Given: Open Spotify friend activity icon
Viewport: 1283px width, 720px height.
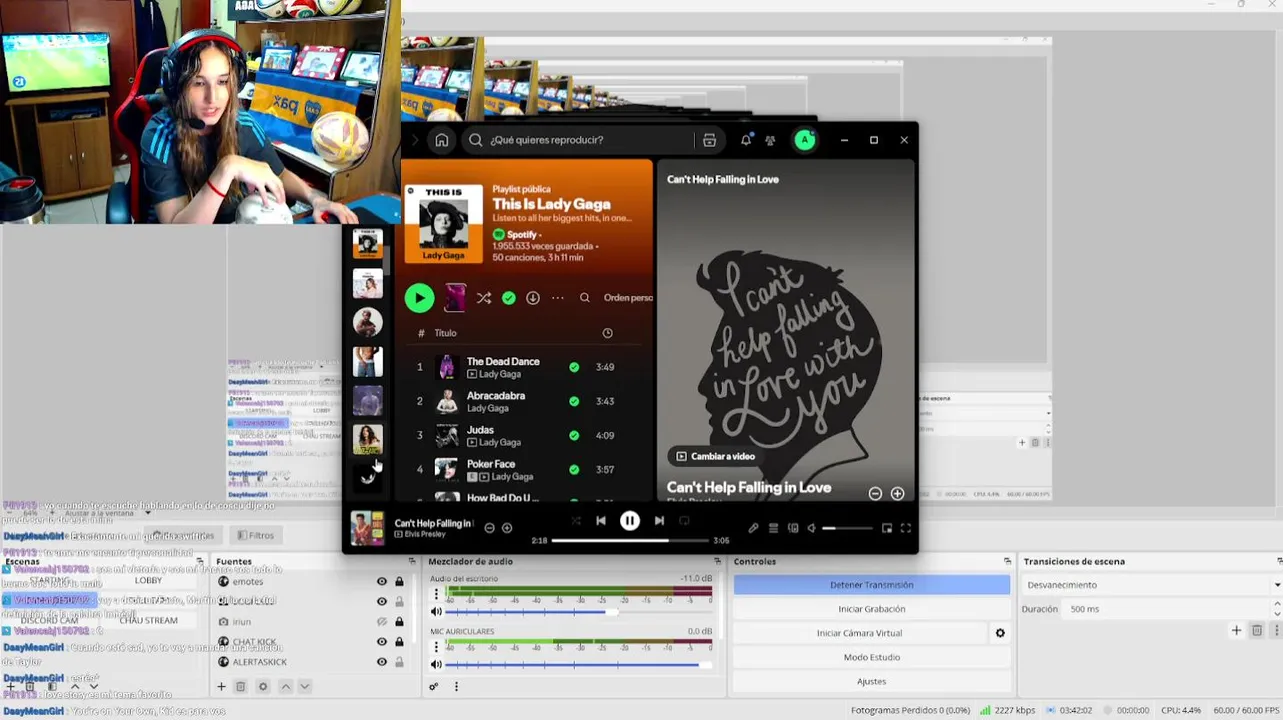Looking at the screenshot, I should point(770,140).
